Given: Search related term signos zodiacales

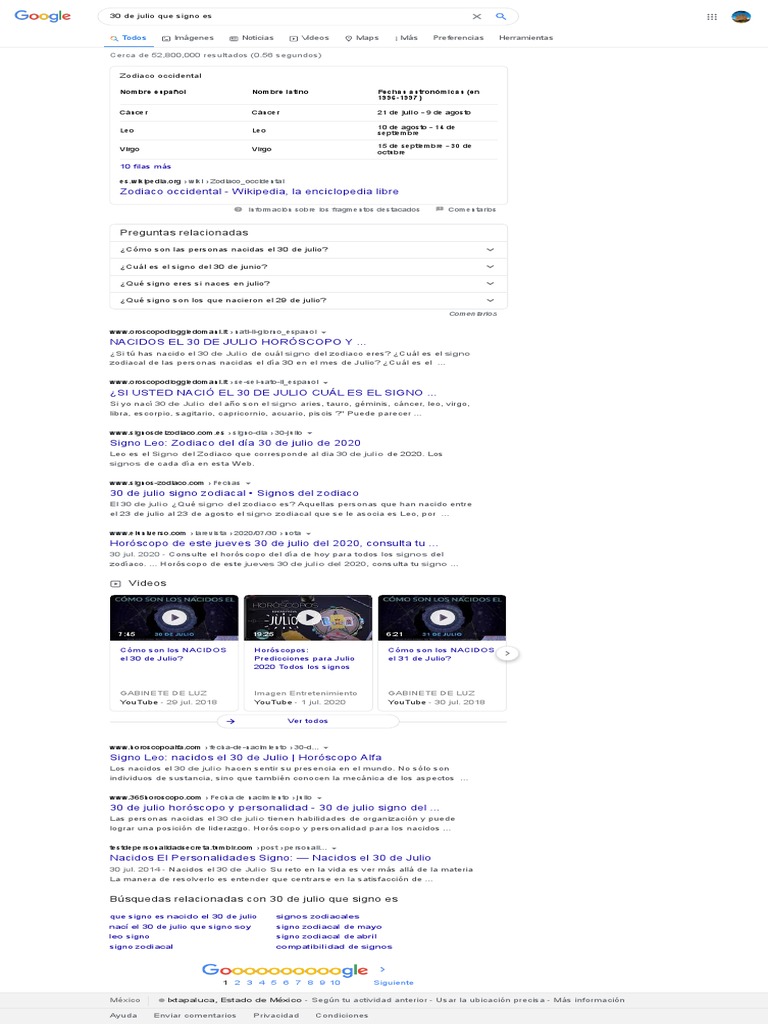Looking at the screenshot, I should click(x=317, y=917).
